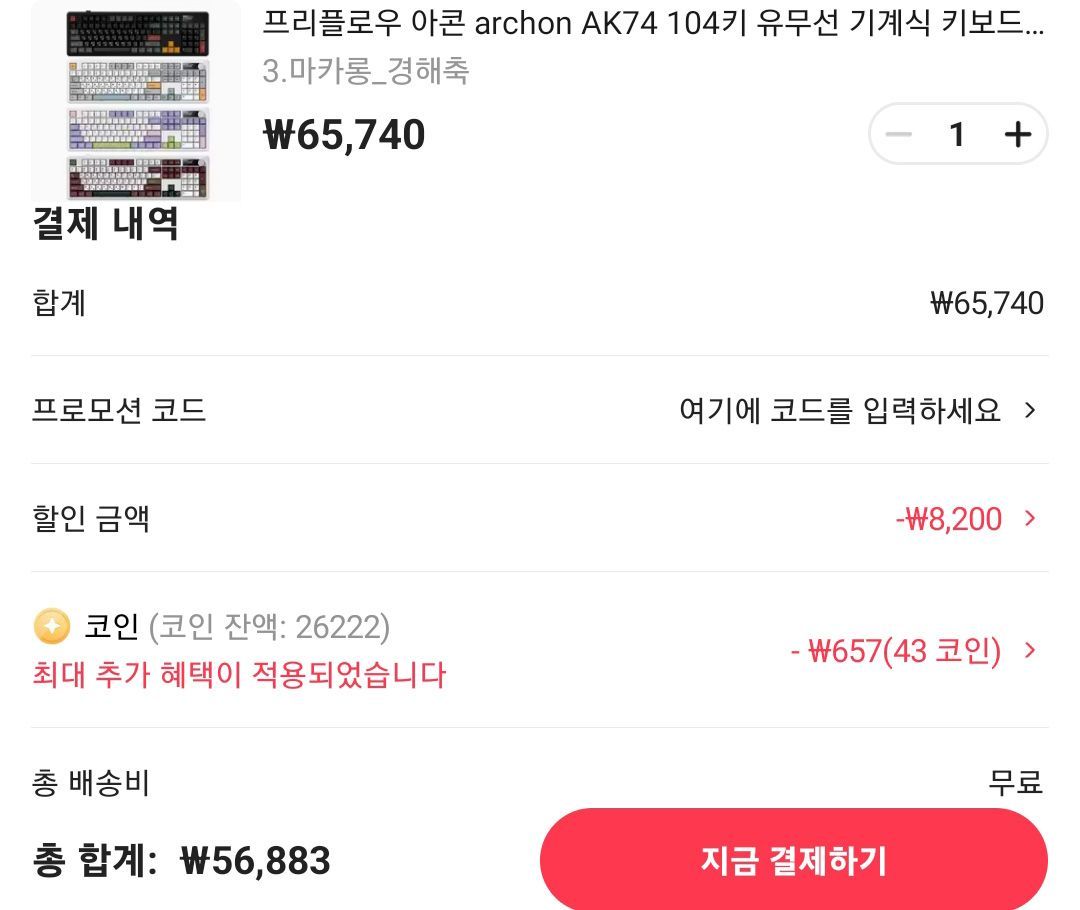The image size is (1080, 910).
Task: Decrease quantity with the minus button
Action: click(x=898, y=134)
